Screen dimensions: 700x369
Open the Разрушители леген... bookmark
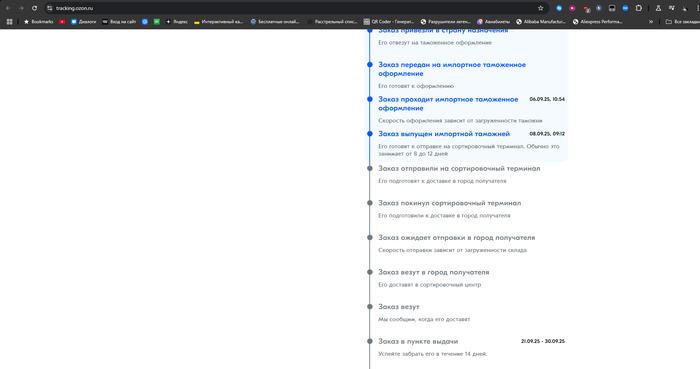click(x=446, y=21)
